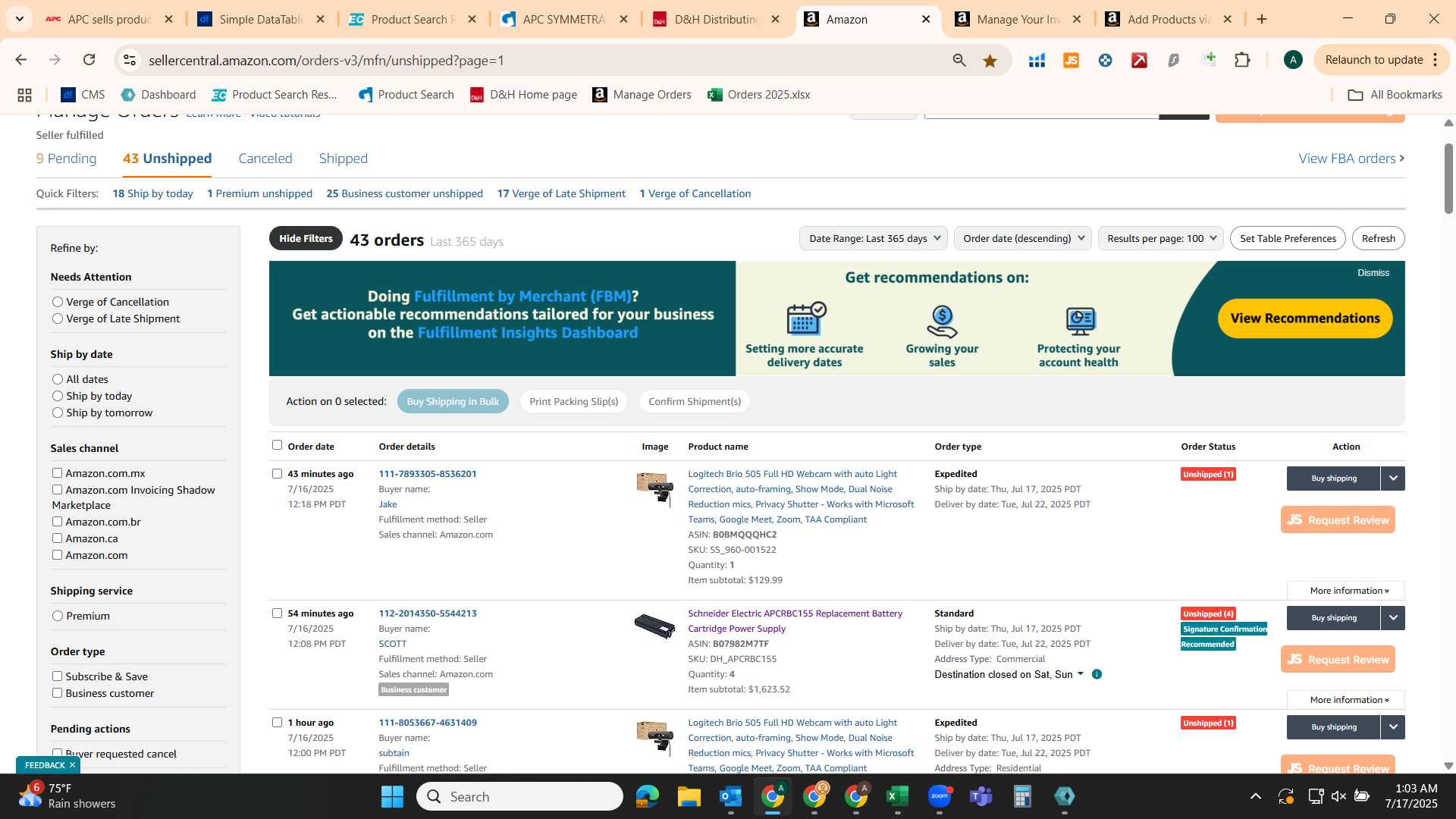Viewport: 1456px width, 819px height.
Task: Close the FEEDBACK tab's x icon
Action: [x=72, y=765]
